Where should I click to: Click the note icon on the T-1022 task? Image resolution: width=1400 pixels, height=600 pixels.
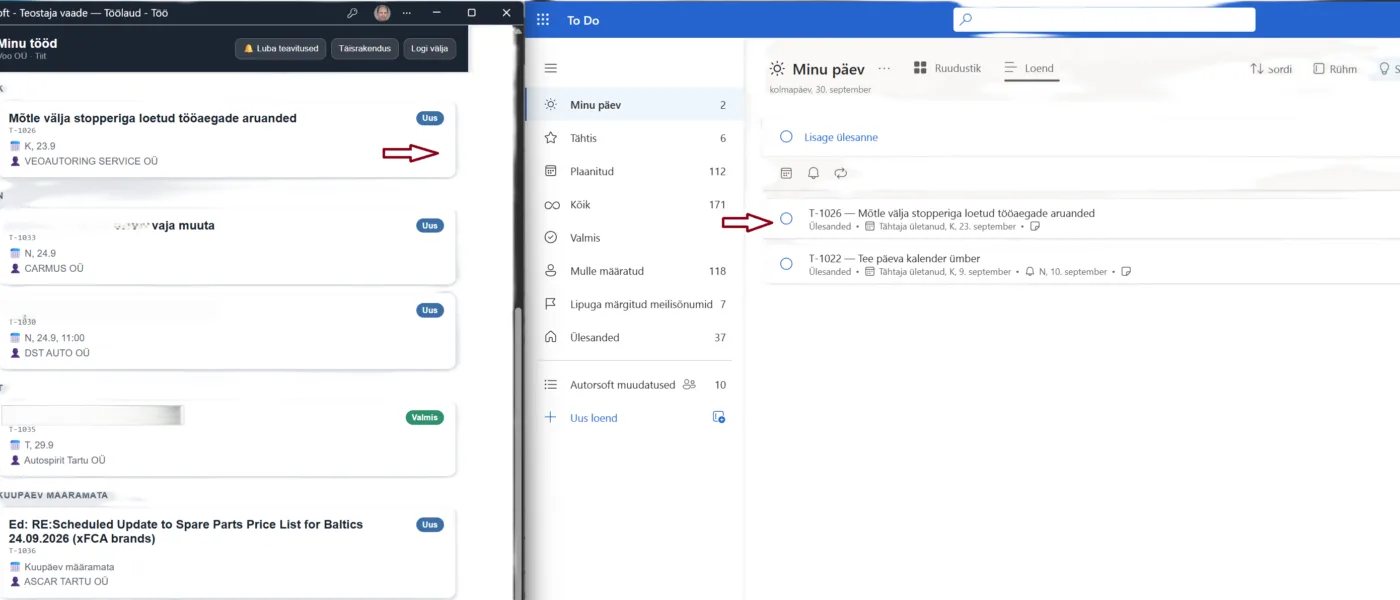(x=1126, y=272)
